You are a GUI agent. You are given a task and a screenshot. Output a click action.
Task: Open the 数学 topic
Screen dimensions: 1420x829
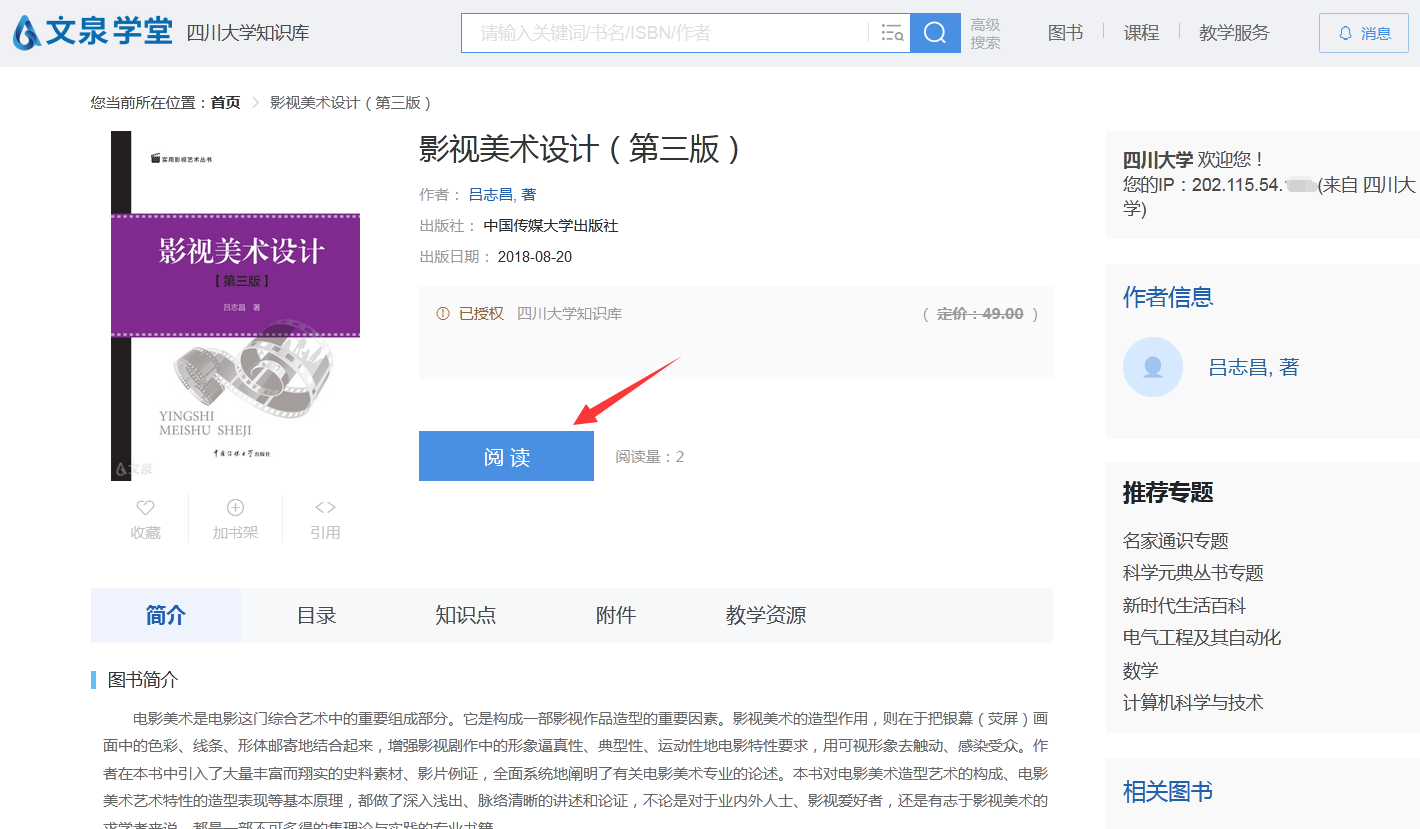pos(1141,671)
